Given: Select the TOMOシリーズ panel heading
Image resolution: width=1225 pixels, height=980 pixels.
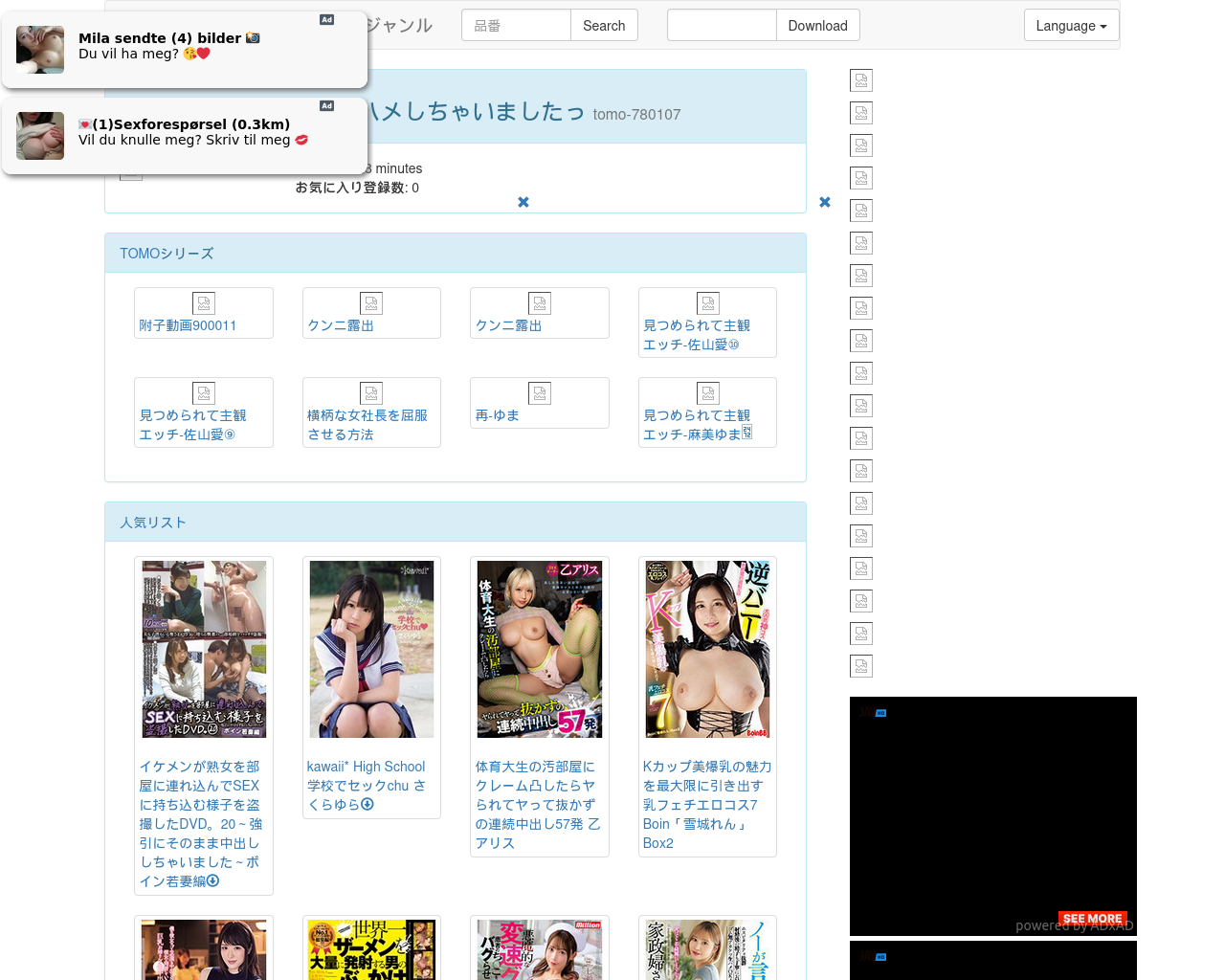Looking at the screenshot, I should 167,254.
